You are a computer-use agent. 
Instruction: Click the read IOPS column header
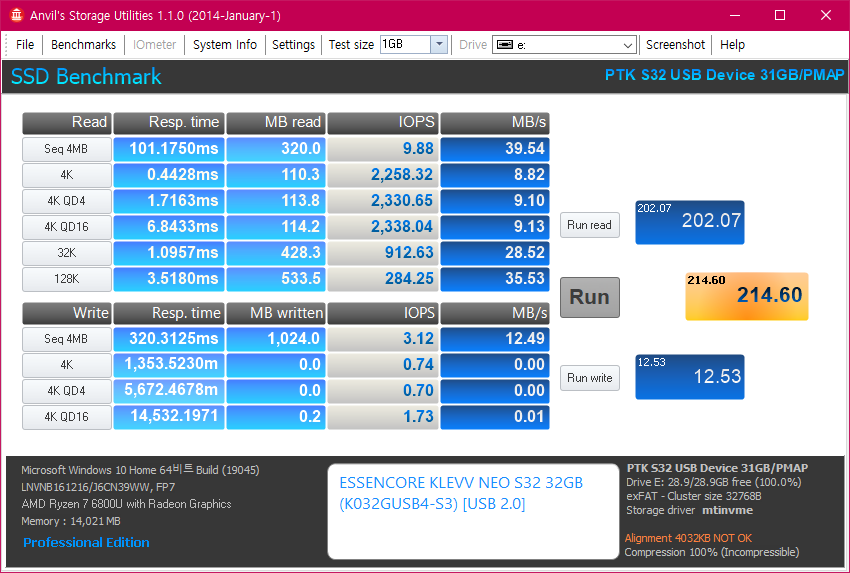tap(383, 123)
